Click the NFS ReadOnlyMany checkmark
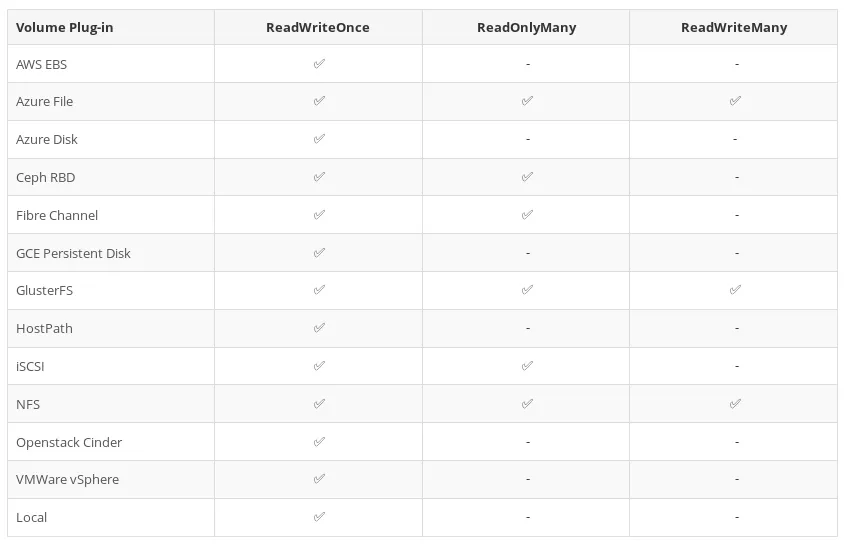 point(527,404)
